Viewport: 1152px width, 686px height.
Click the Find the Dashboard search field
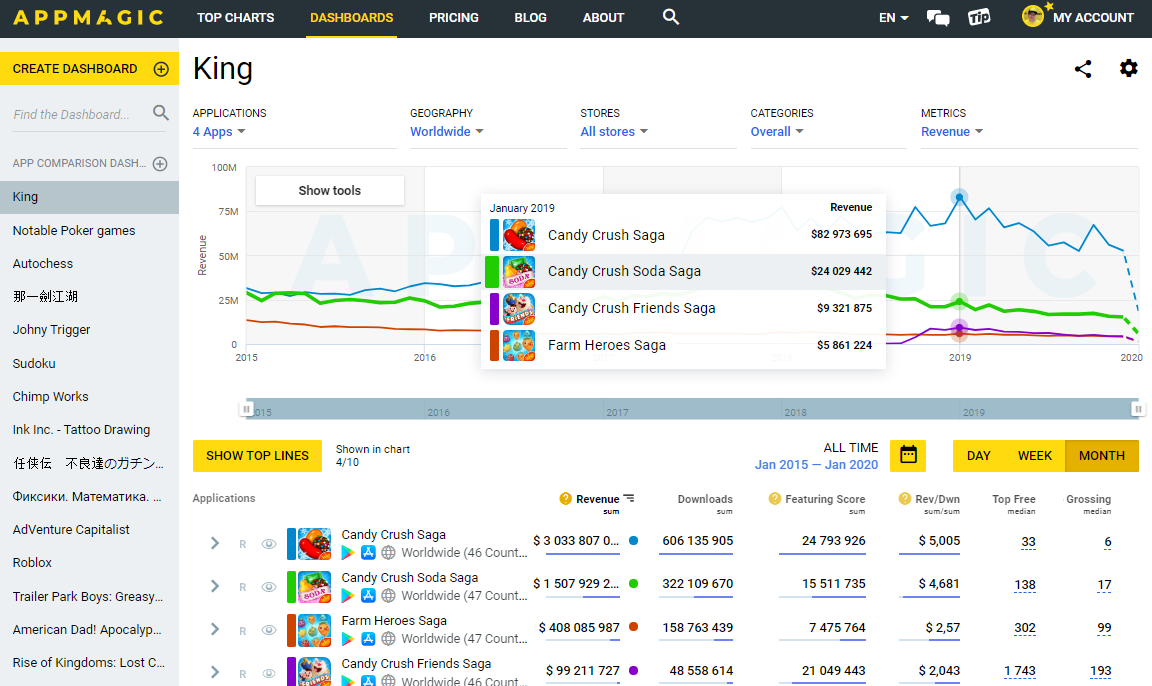click(x=80, y=114)
